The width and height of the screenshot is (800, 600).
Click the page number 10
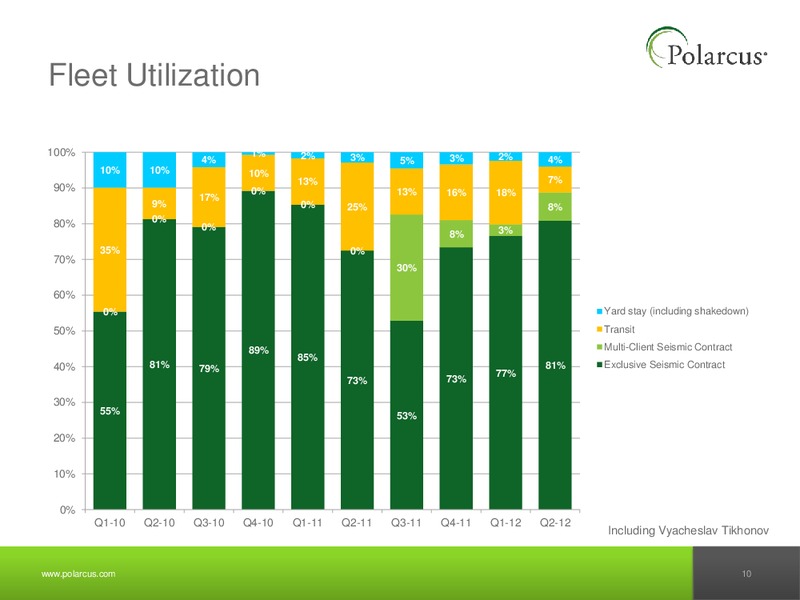(x=746, y=573)
